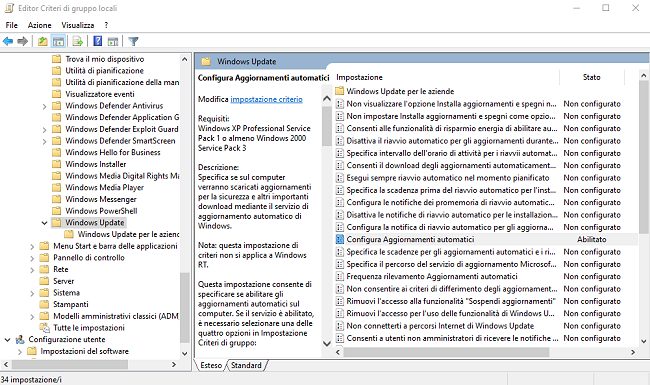Switch to the Standard tab
Image resolution: width=650 pixels, height=385 pixels.
[246, 366]
